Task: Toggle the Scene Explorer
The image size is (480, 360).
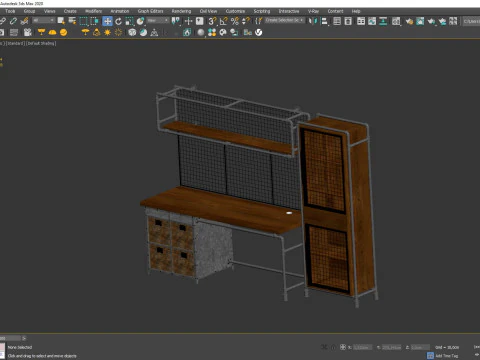Action: (337, 21)
